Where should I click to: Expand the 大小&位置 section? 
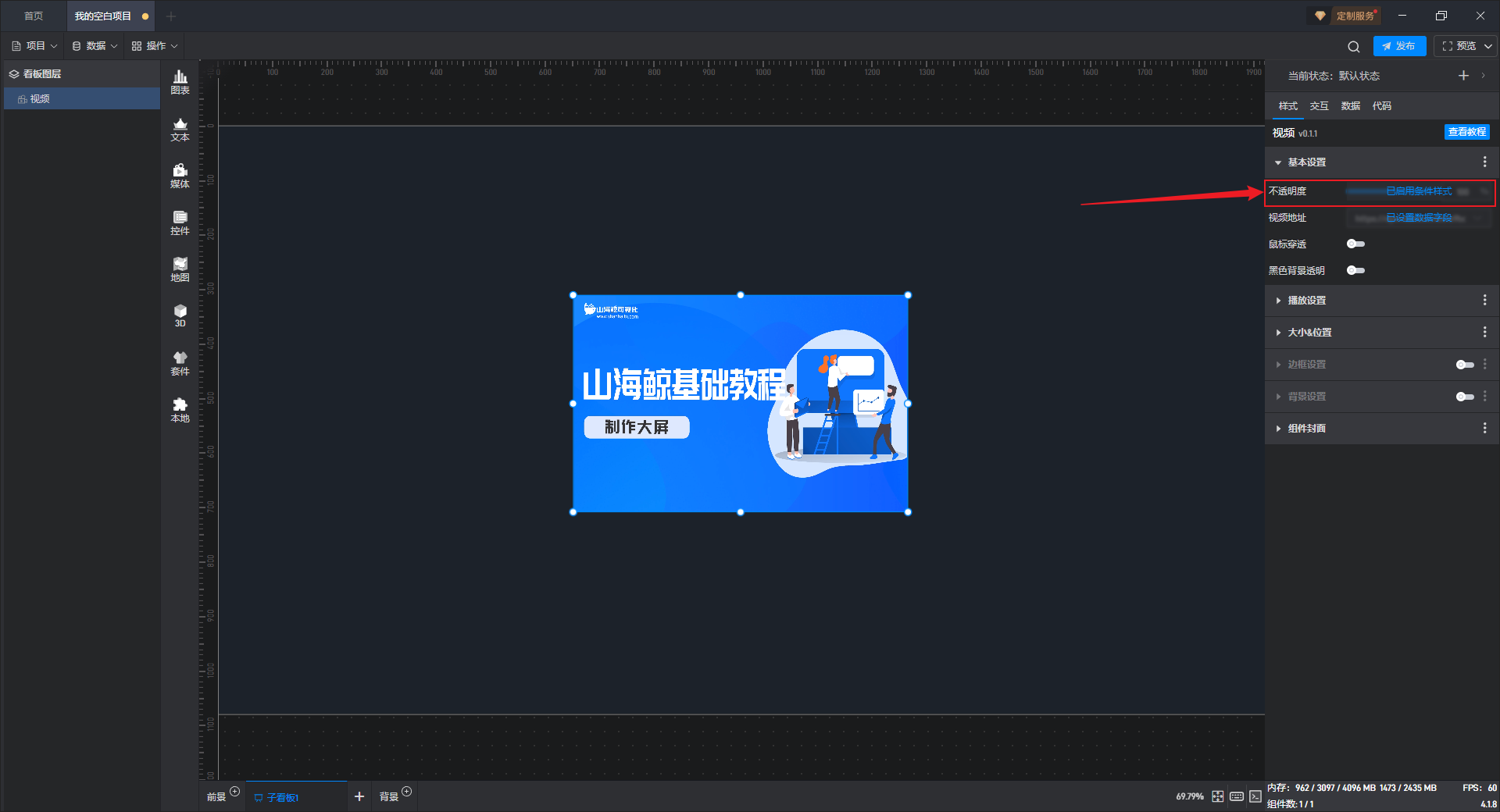(1278, 333)
